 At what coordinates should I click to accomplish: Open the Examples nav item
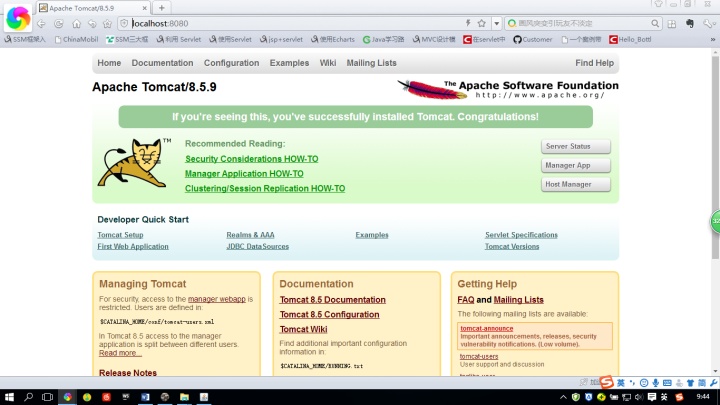click(x=289, y=63)
